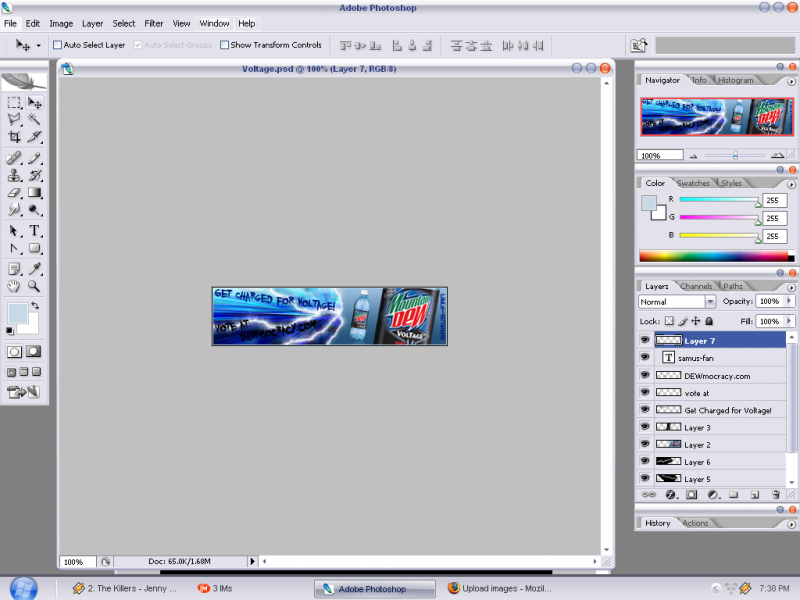Switch to Upload images Mozilla taskbar window
Screen dimensions: 800x600
click(x=500, y=588)
